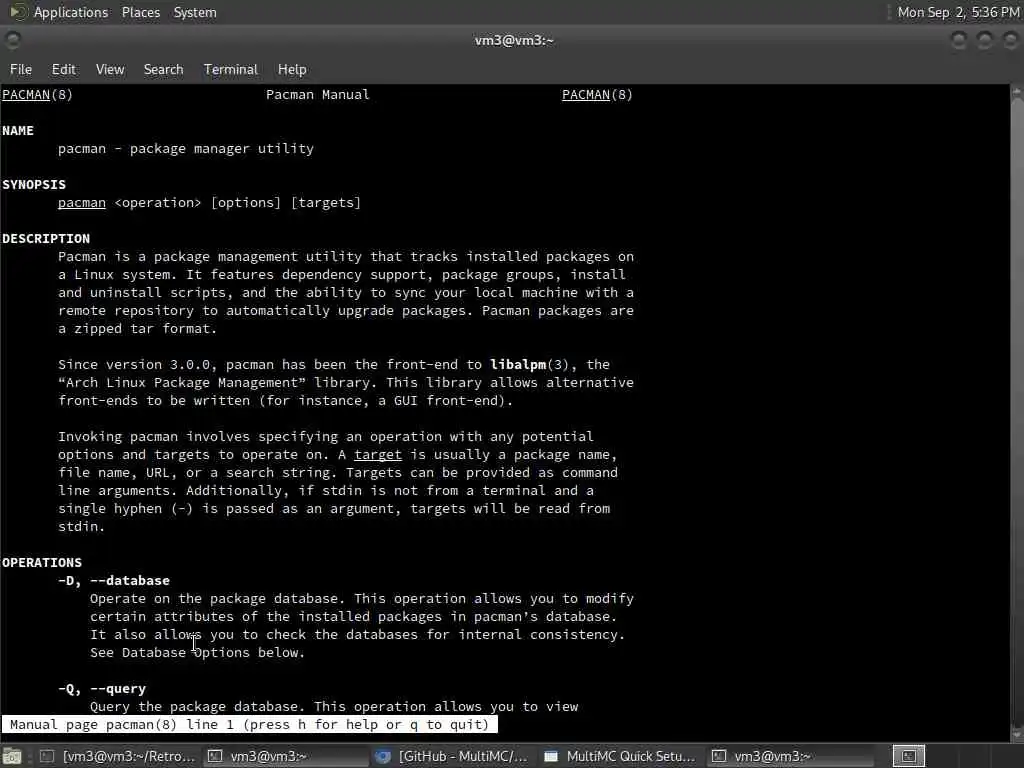The image size is (1024, 768).
Task: Click 'pacman - package manager utility' line
Action: click(185, 149)
